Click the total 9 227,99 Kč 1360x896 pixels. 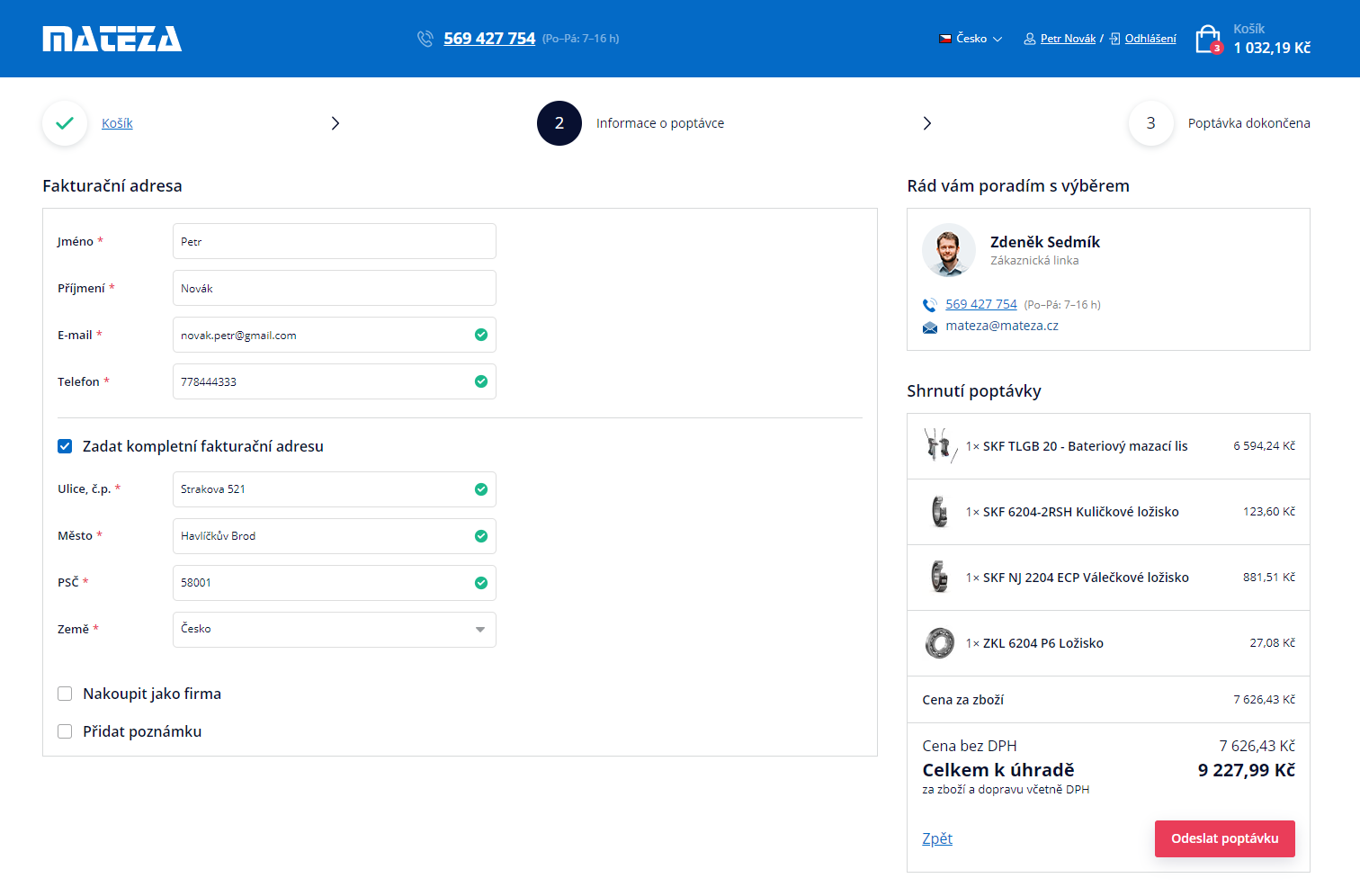1247,770
